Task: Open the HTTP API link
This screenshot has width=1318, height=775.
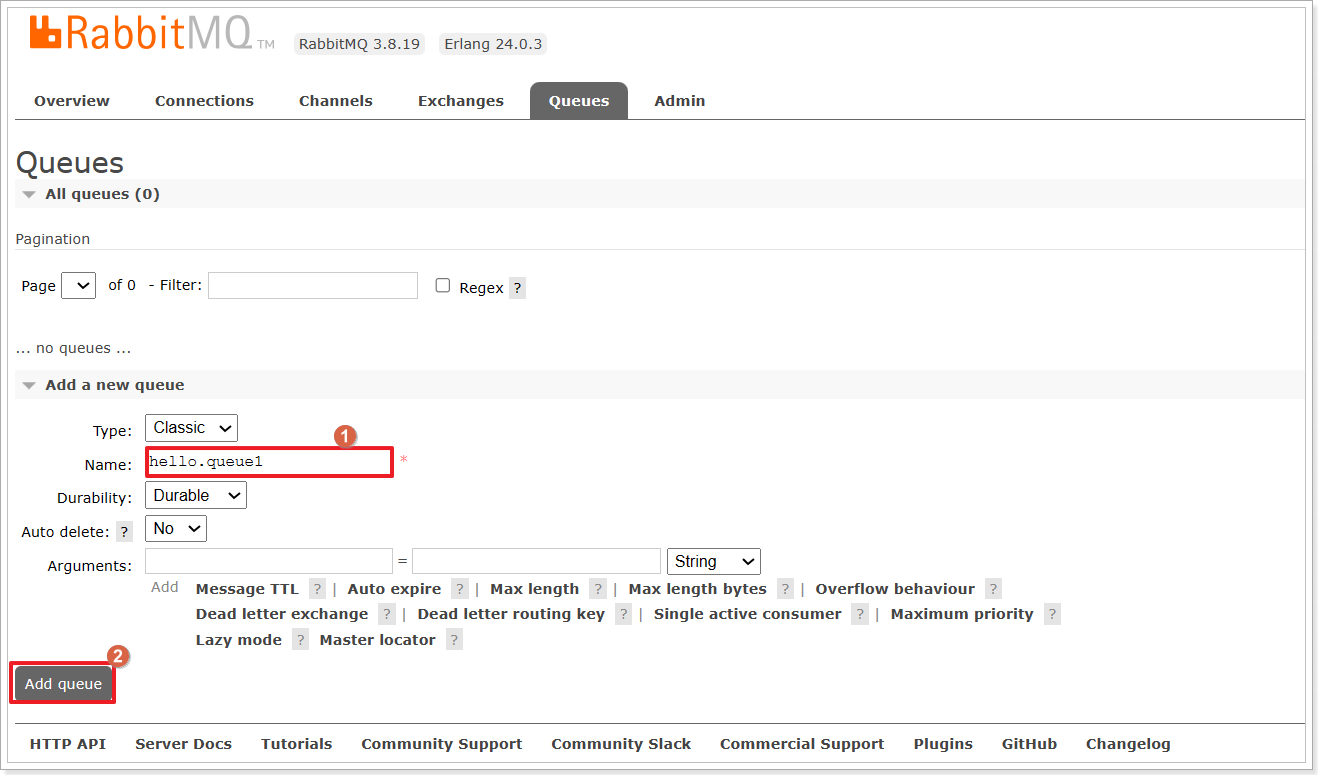Action: [68, 744]
